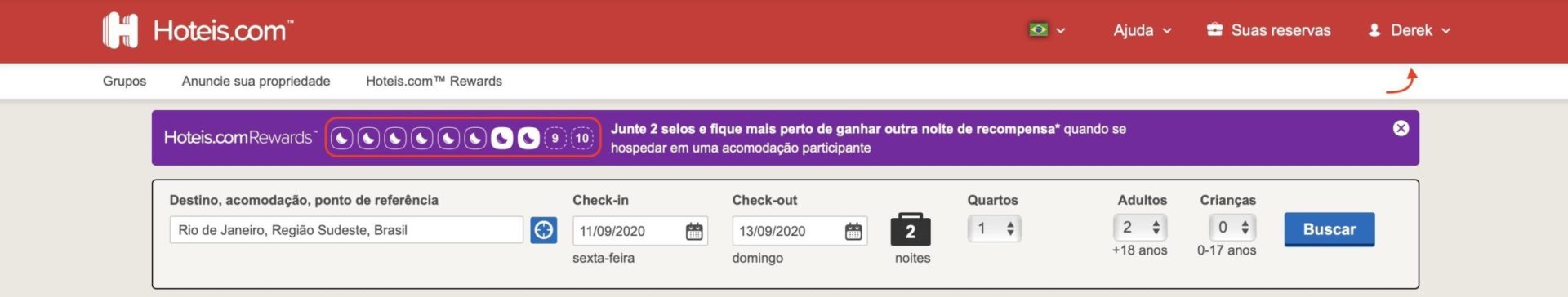Change the Quartos room count selector

[x=994, y=228]
